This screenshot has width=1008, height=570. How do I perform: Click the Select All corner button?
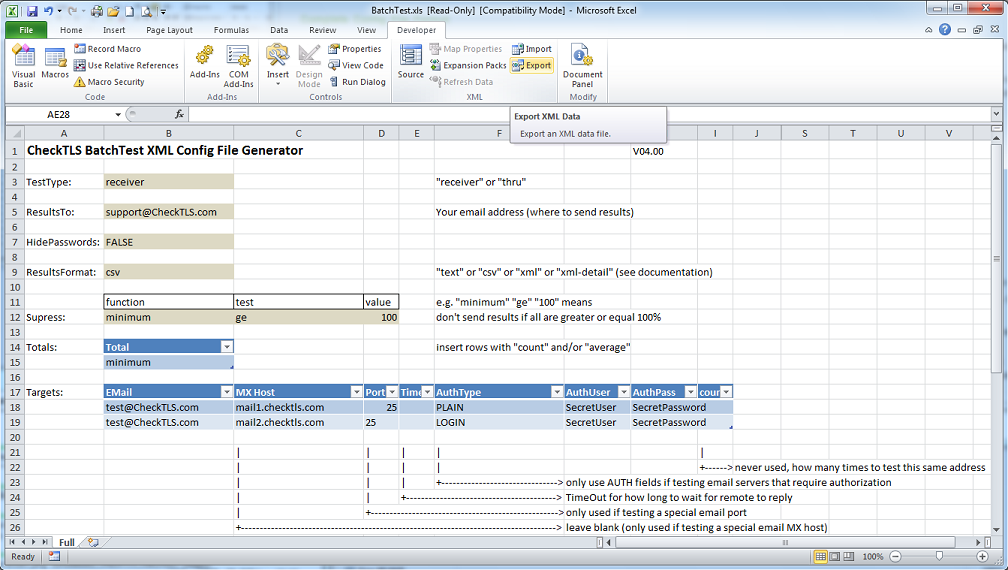pos(15,134)
